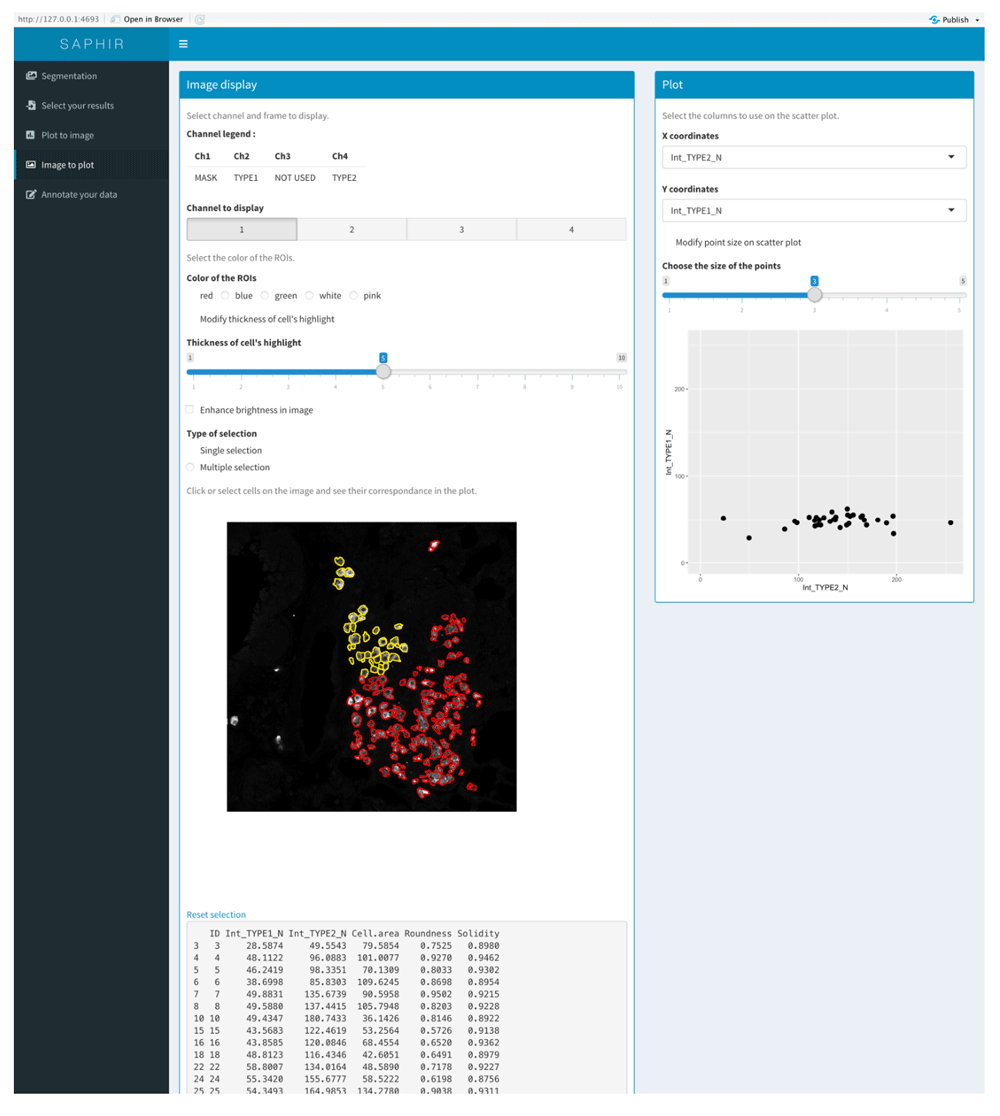1000x1116 pixels.
Task: Select the white ROI color option
Action: [x=309, y=295]
